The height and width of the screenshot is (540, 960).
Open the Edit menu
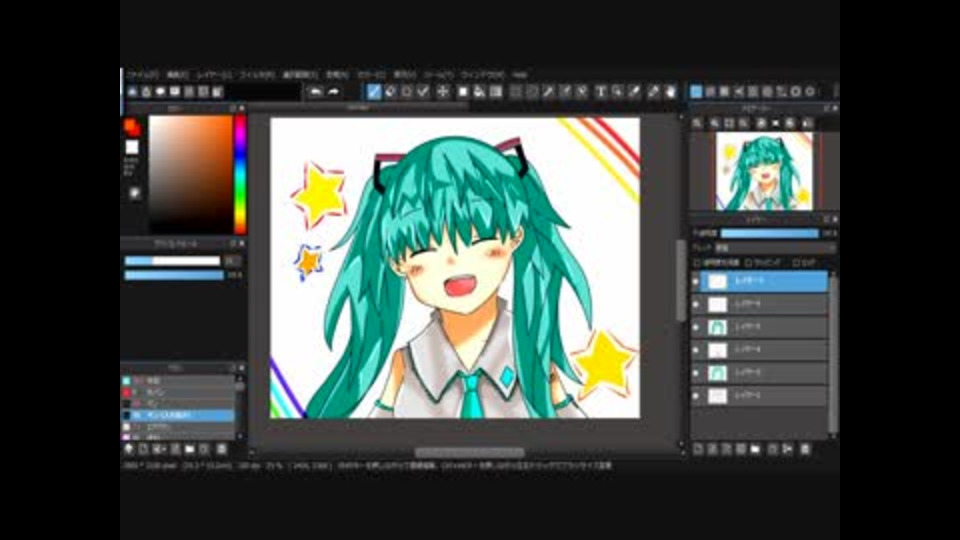pyautogui.click(x=178, y=75)
